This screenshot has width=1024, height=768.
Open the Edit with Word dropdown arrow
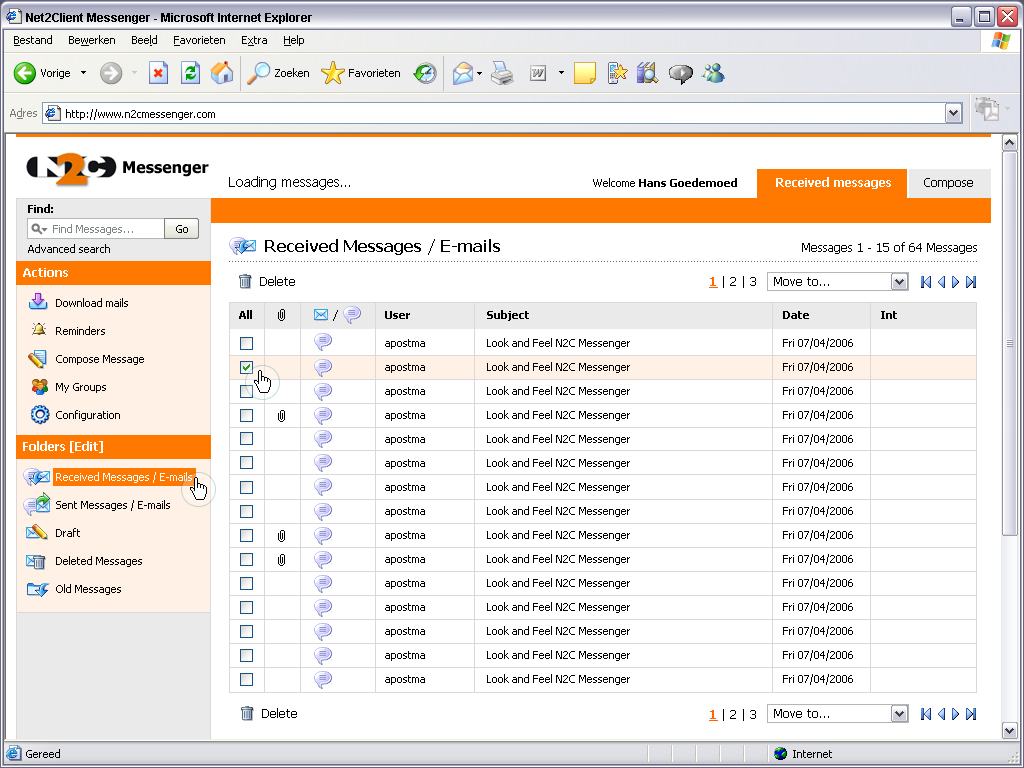(x=561, y=73)
